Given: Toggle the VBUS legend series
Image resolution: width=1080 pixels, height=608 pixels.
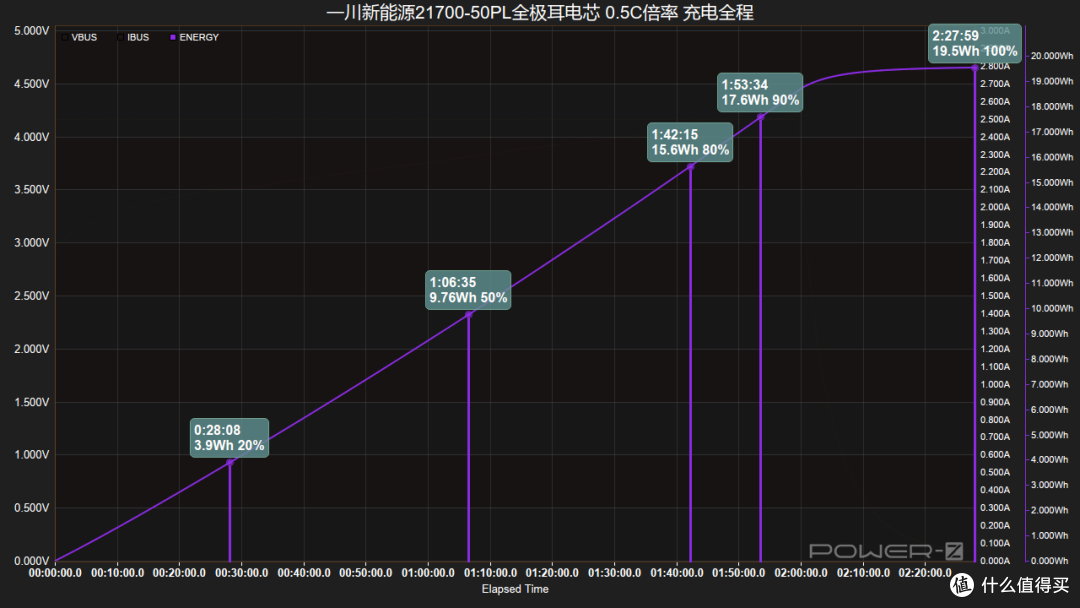Looking at the screenshot, I should pyautogui.click(x=79, y=37).
